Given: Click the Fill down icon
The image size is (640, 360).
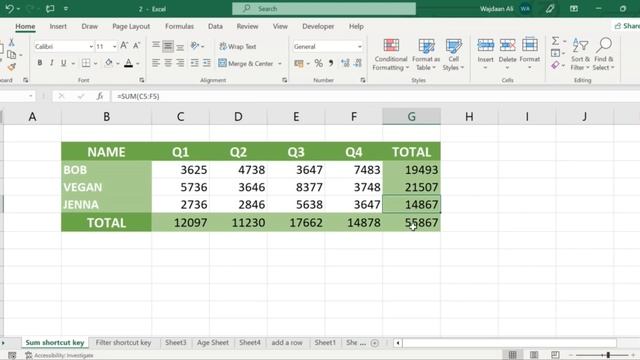Looking at the screenshot, I should (x=556, y=53).
